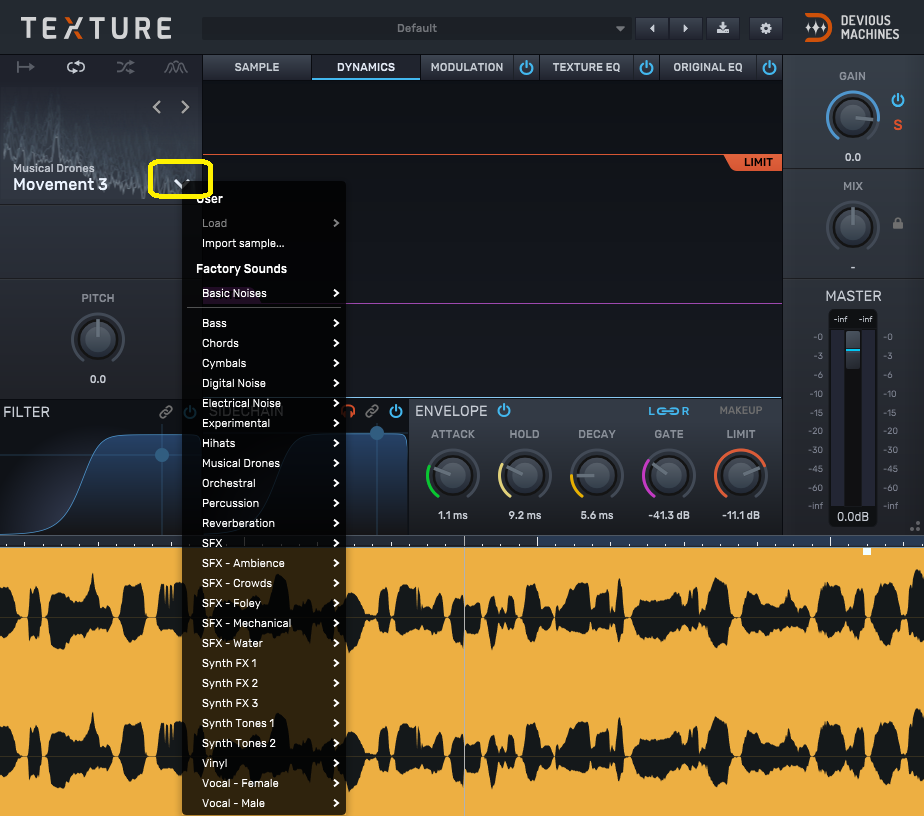Click the Master 0.0dB value field
The width and height of the screenshot is (924, 817).
[x=853, y=517]
